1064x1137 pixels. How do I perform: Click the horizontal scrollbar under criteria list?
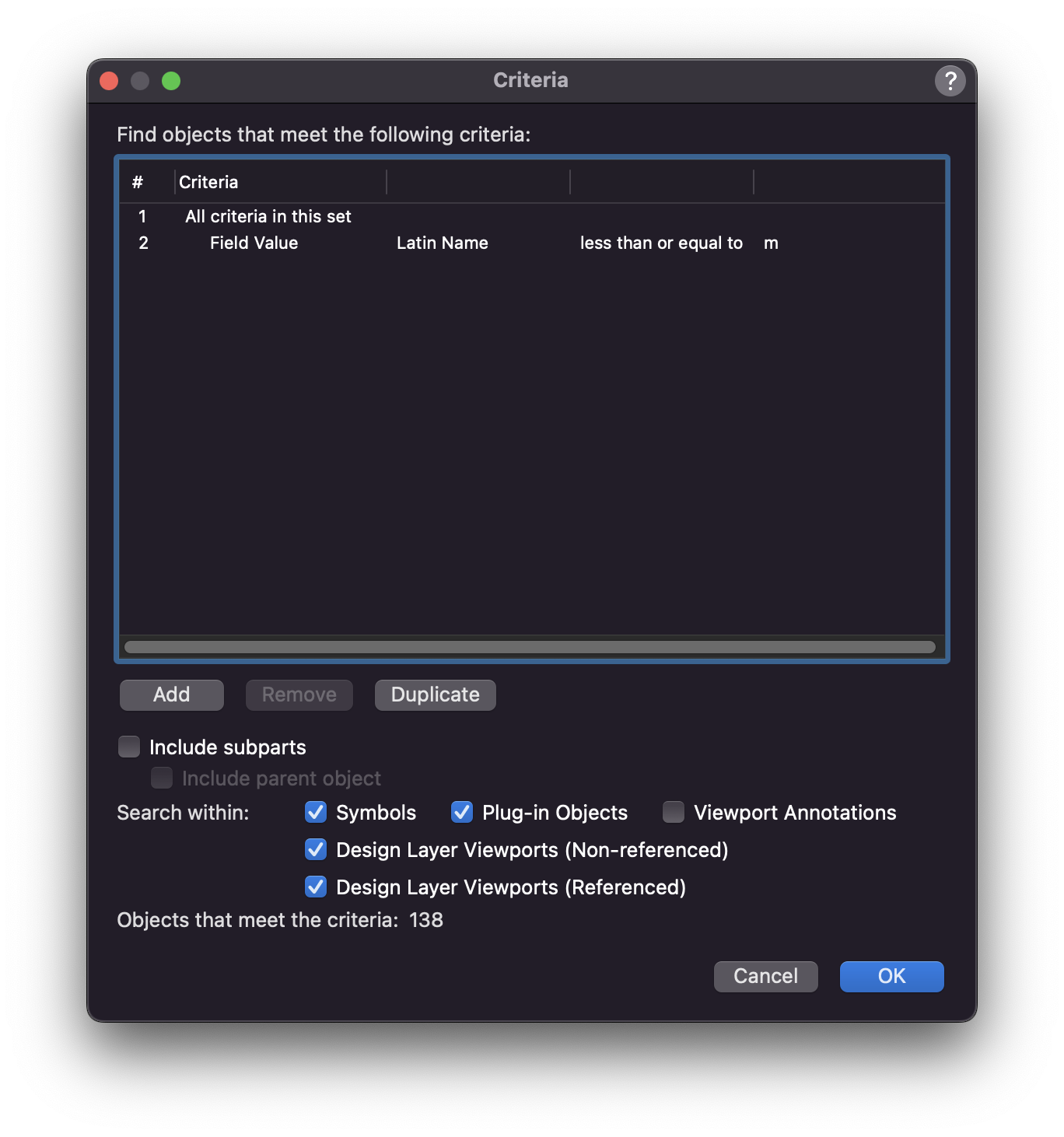(x=530, y=647)
